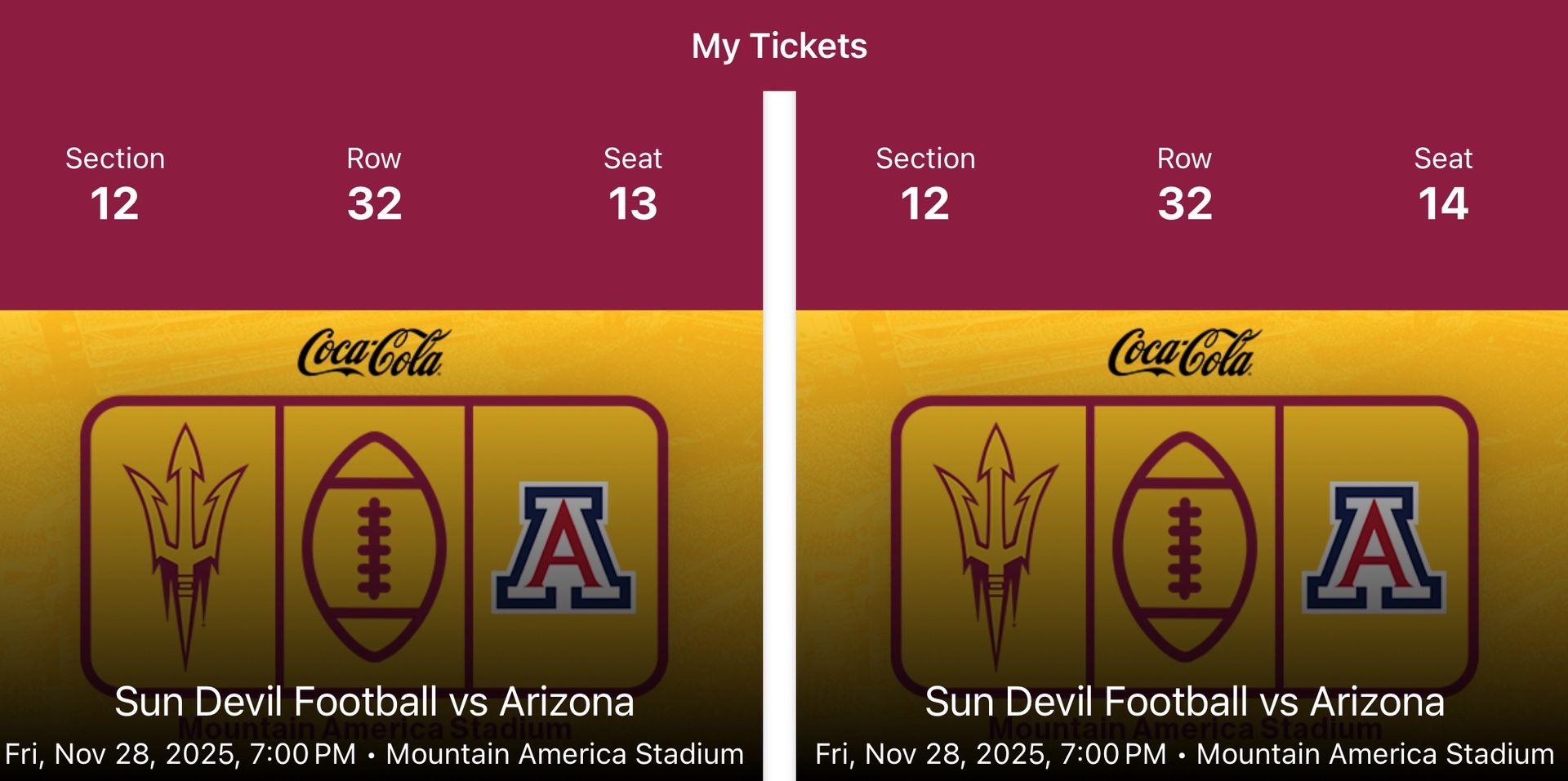Click the date and venue line on right ticket

pyautogui.click(x=1184, y=753)
